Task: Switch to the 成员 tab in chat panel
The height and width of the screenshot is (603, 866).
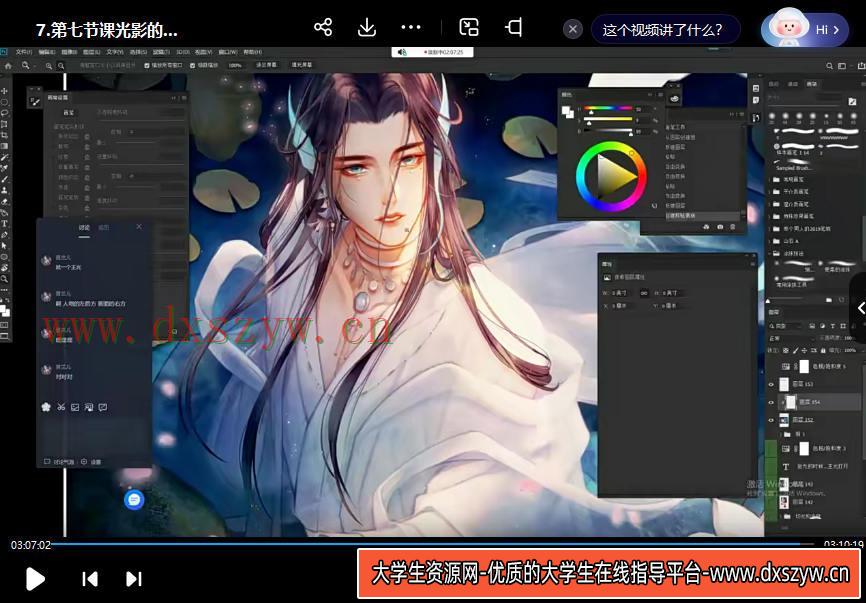Action: click(104, 228)
